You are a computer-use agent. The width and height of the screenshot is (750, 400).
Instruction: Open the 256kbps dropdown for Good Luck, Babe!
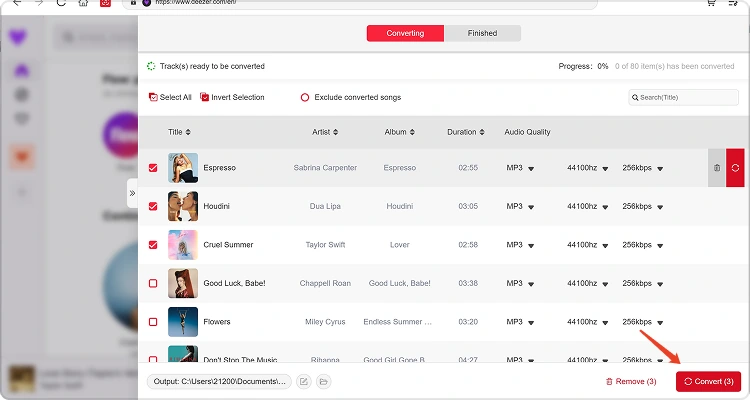point(642,283)
